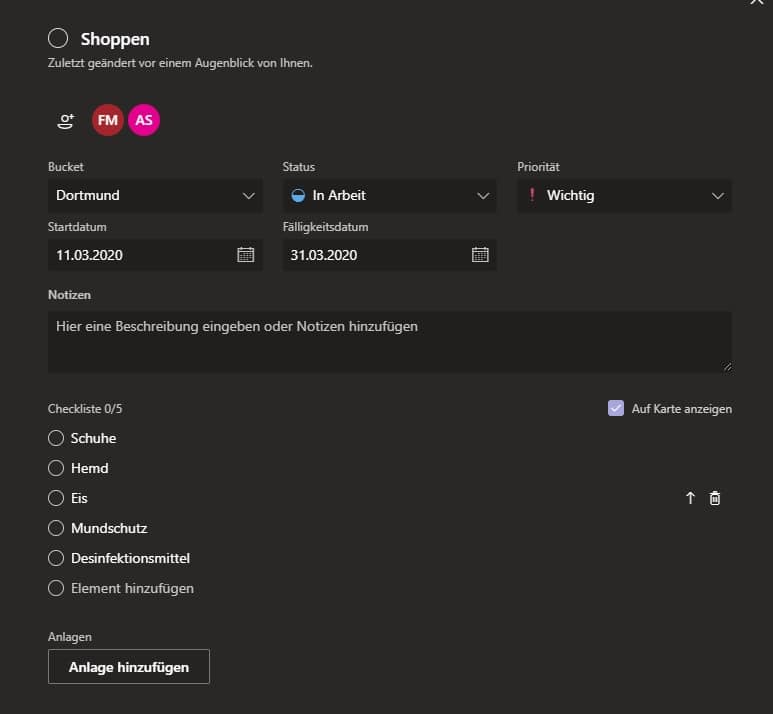Click the AS member avatar
The image size is (773, 714).
click(144, 120)
